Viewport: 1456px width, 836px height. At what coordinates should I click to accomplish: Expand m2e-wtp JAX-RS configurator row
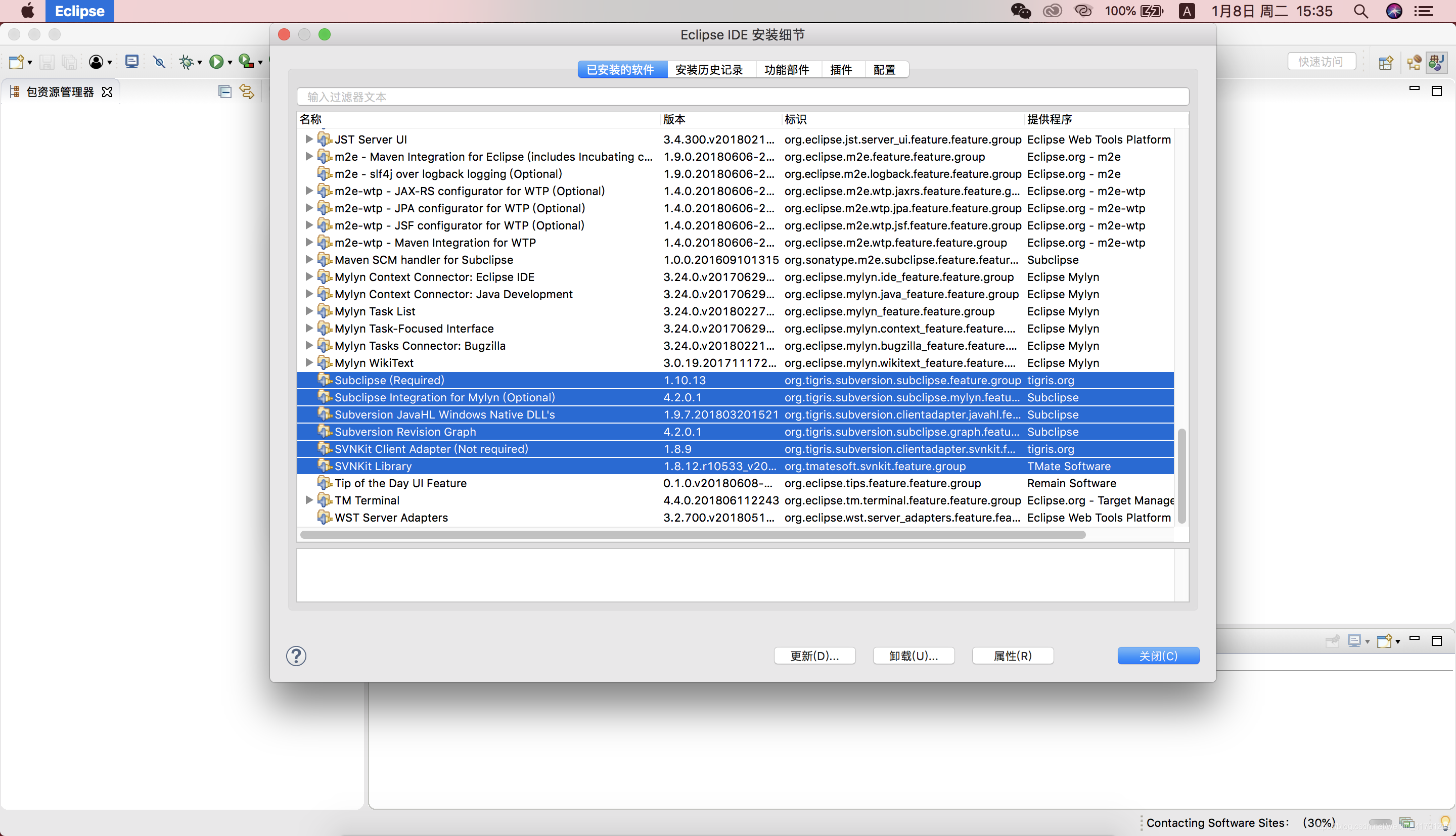(308, 191)
